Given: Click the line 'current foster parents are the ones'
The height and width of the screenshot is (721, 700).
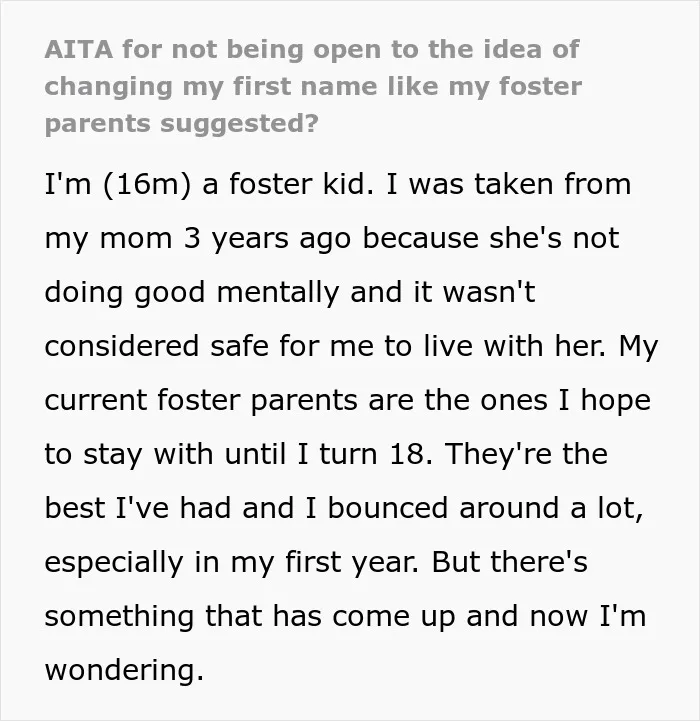Looking at the screenshot, I should coord(348,401).
